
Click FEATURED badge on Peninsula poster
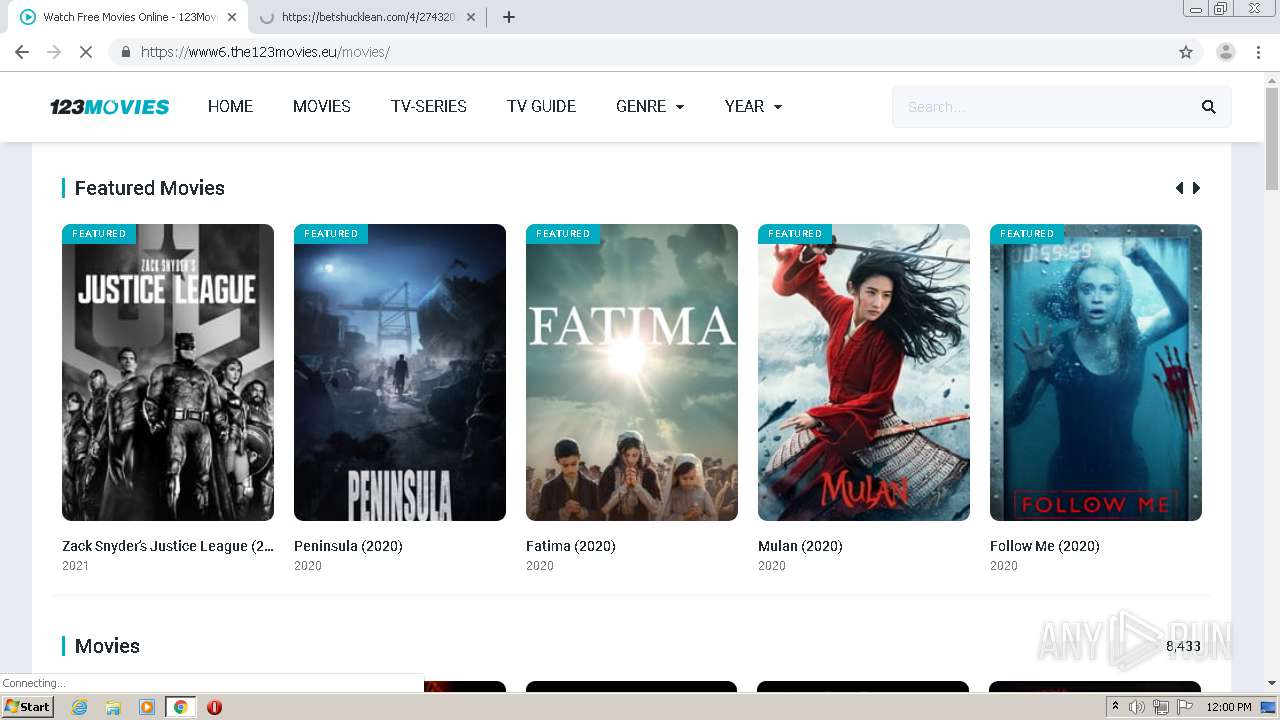click(331, 234)
